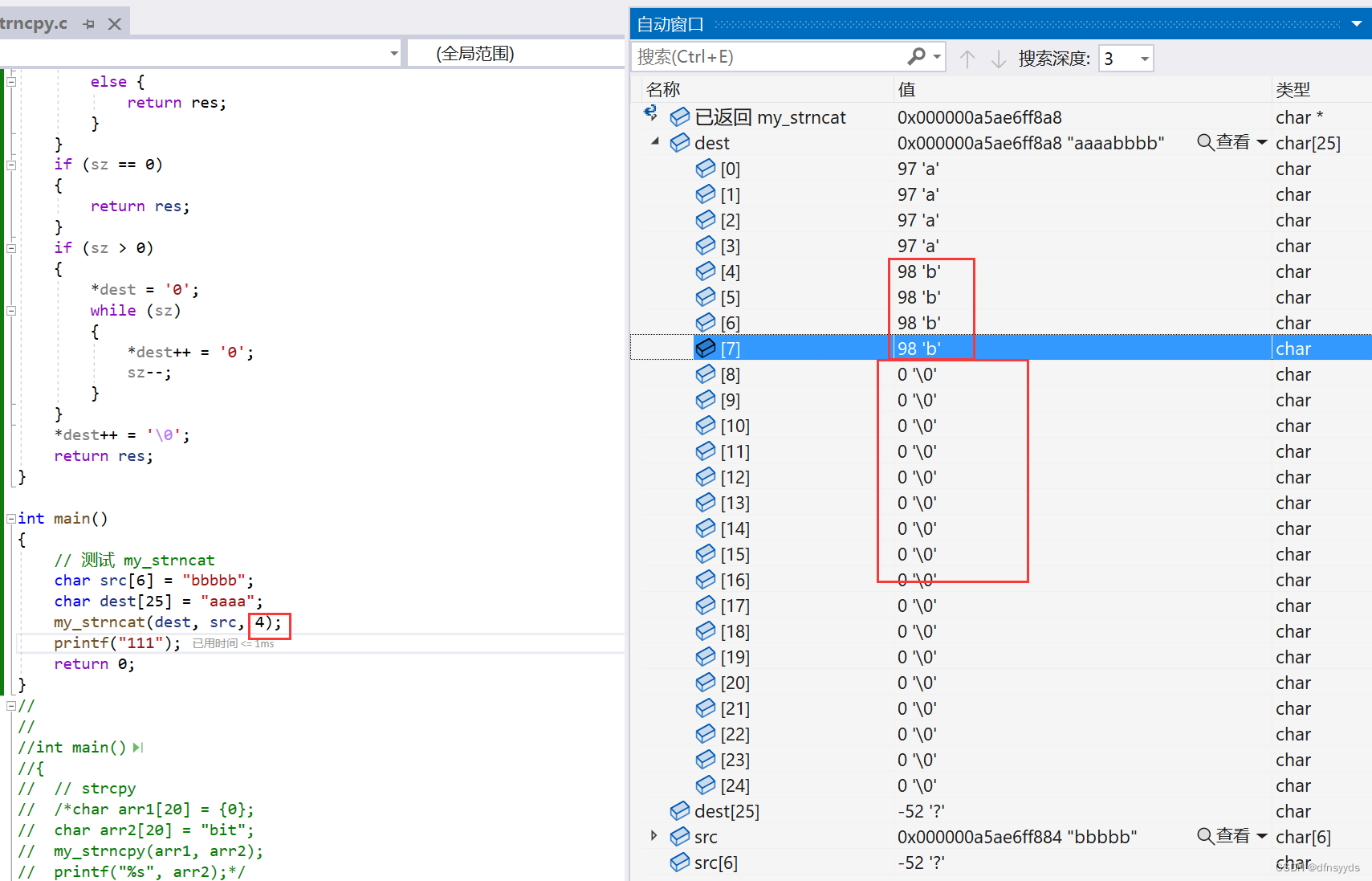Click the cube icon of element [0]

coord(706,169)
